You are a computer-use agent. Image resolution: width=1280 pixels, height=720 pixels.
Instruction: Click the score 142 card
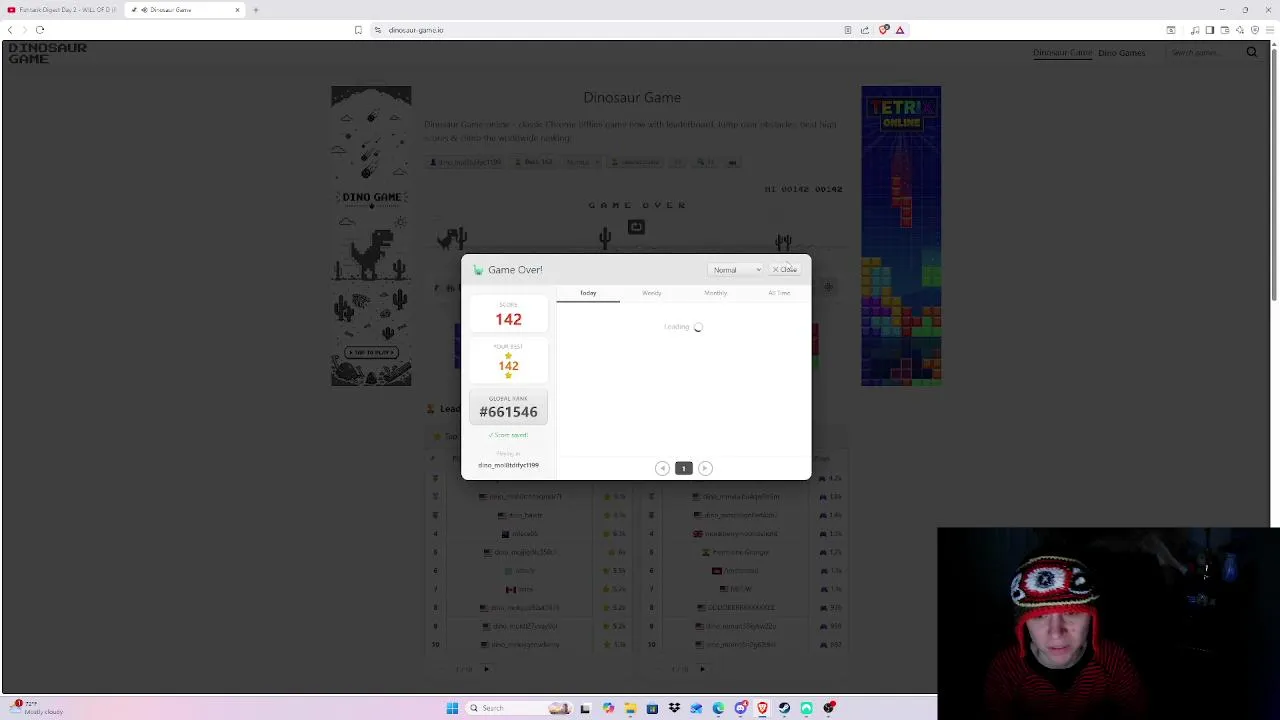[508, 315]
